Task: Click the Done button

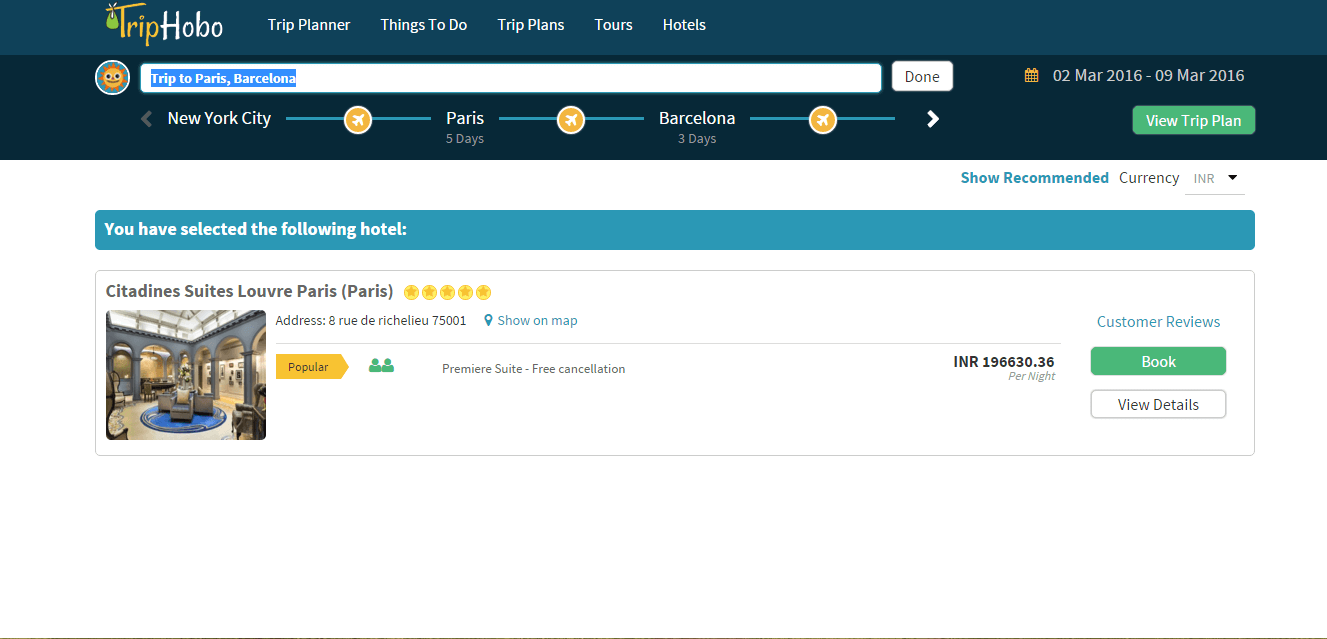Action: point(922,77)
